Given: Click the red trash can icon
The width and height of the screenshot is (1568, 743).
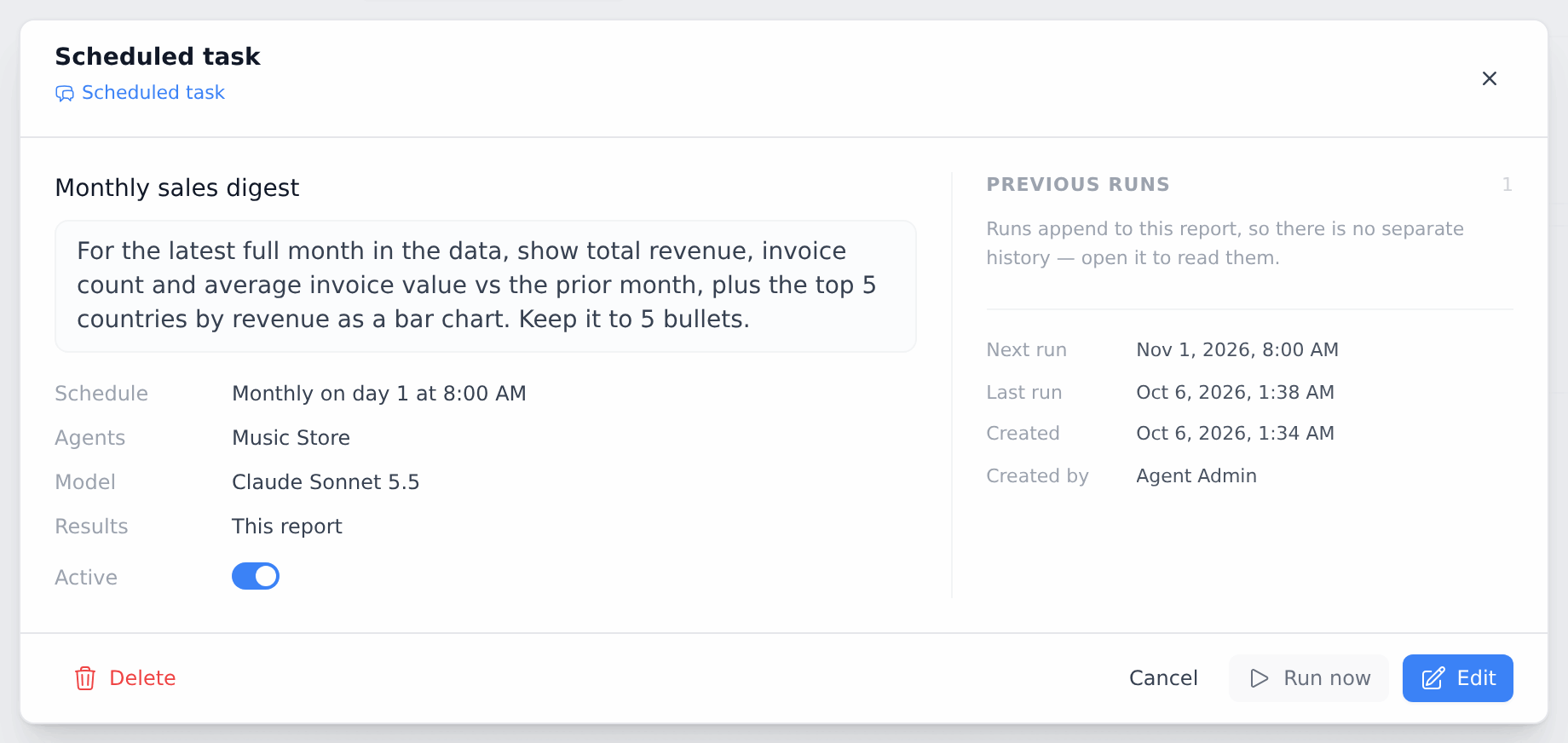Looking at the screenshot, I should pyautogui.click(x=85, y=678).
